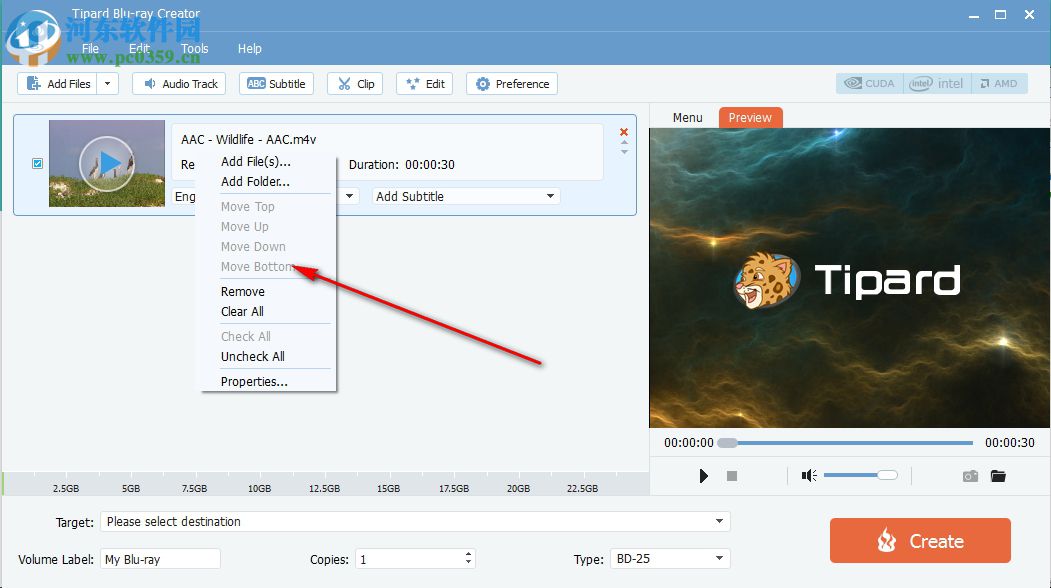Click the Create button
Screen dimensions: 1051x588
pyautogui.click(x=919, y=540)
